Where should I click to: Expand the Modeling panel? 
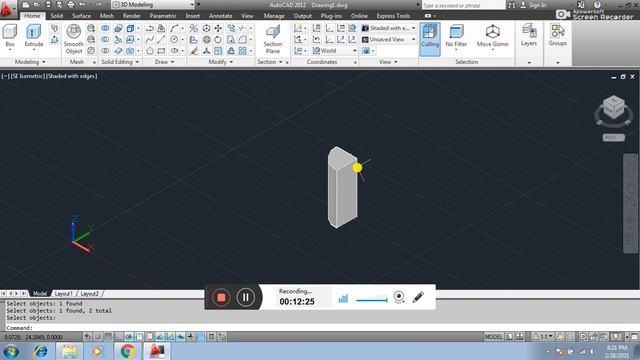coord(30,62)
